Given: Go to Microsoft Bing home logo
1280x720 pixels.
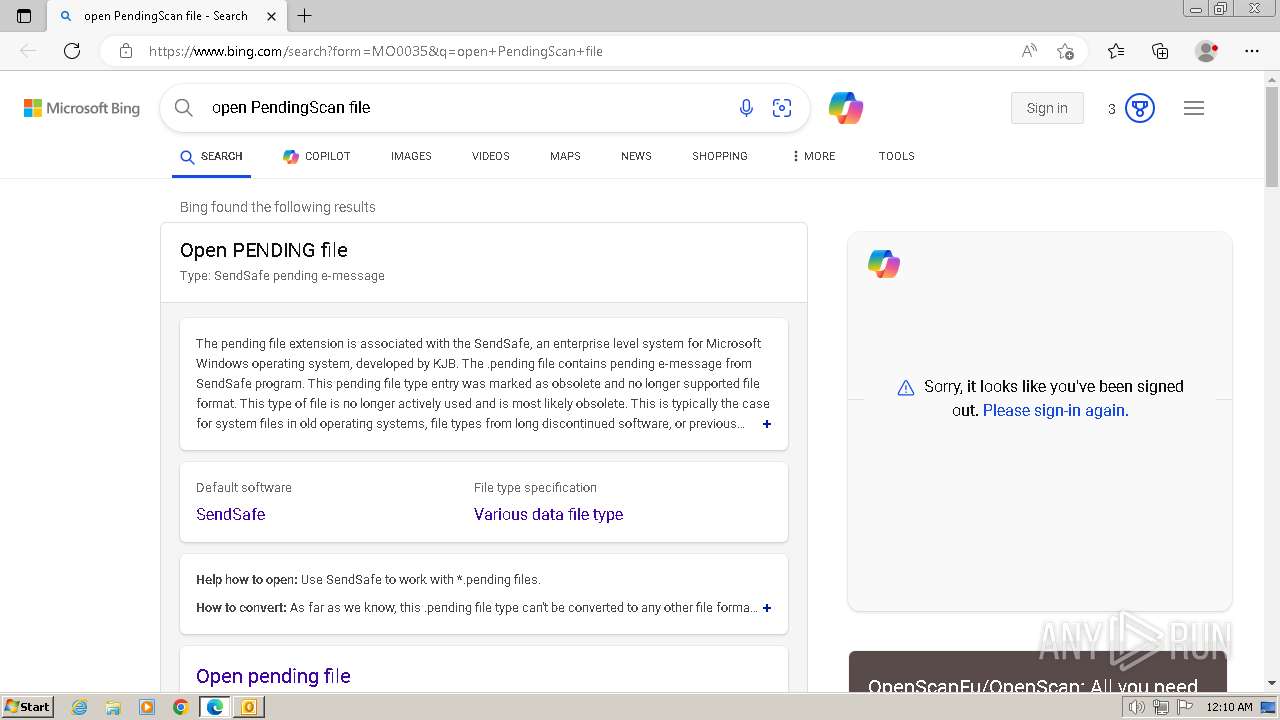Looking at the screenshot, I should point(82,108).
